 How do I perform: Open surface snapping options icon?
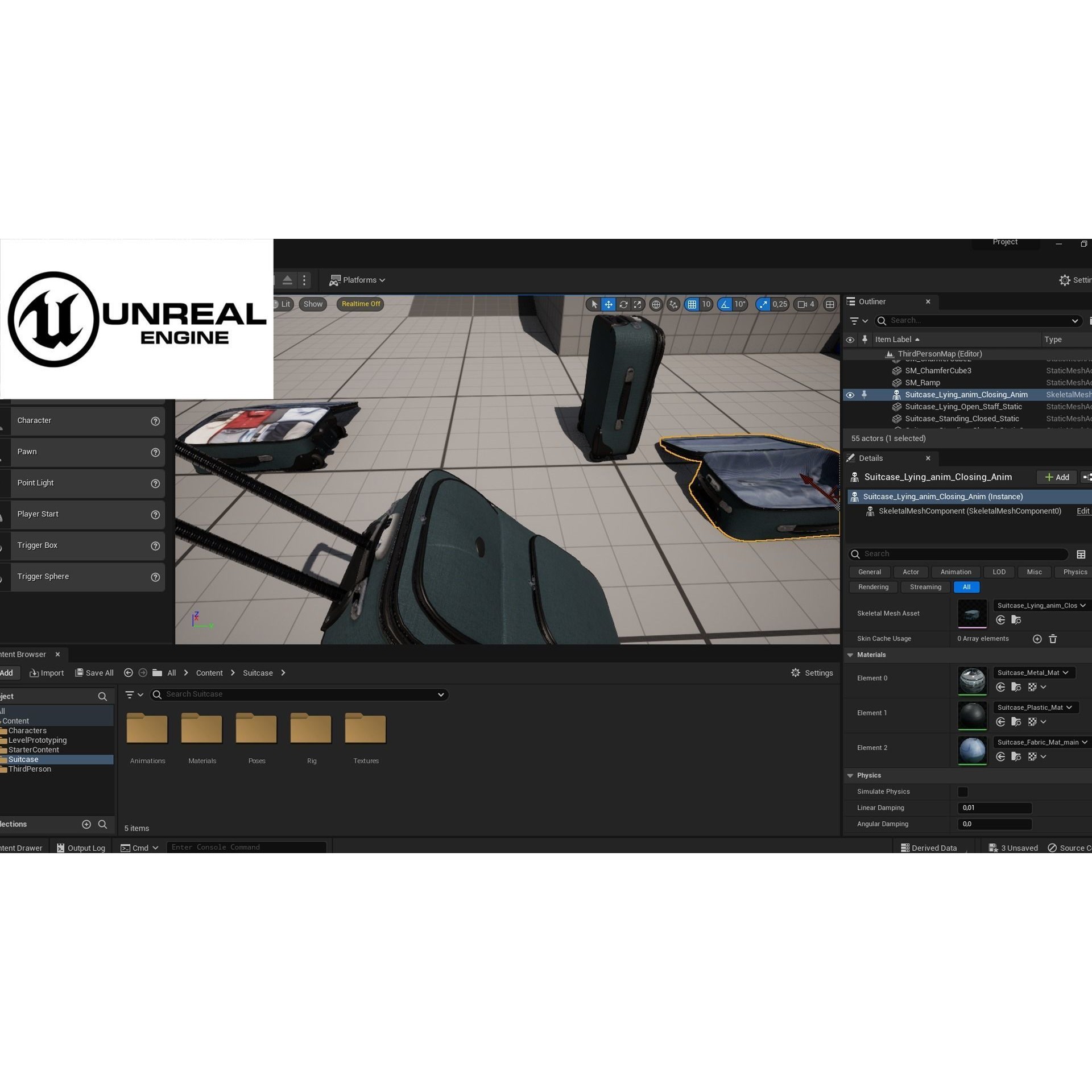(x=673, y=304)
